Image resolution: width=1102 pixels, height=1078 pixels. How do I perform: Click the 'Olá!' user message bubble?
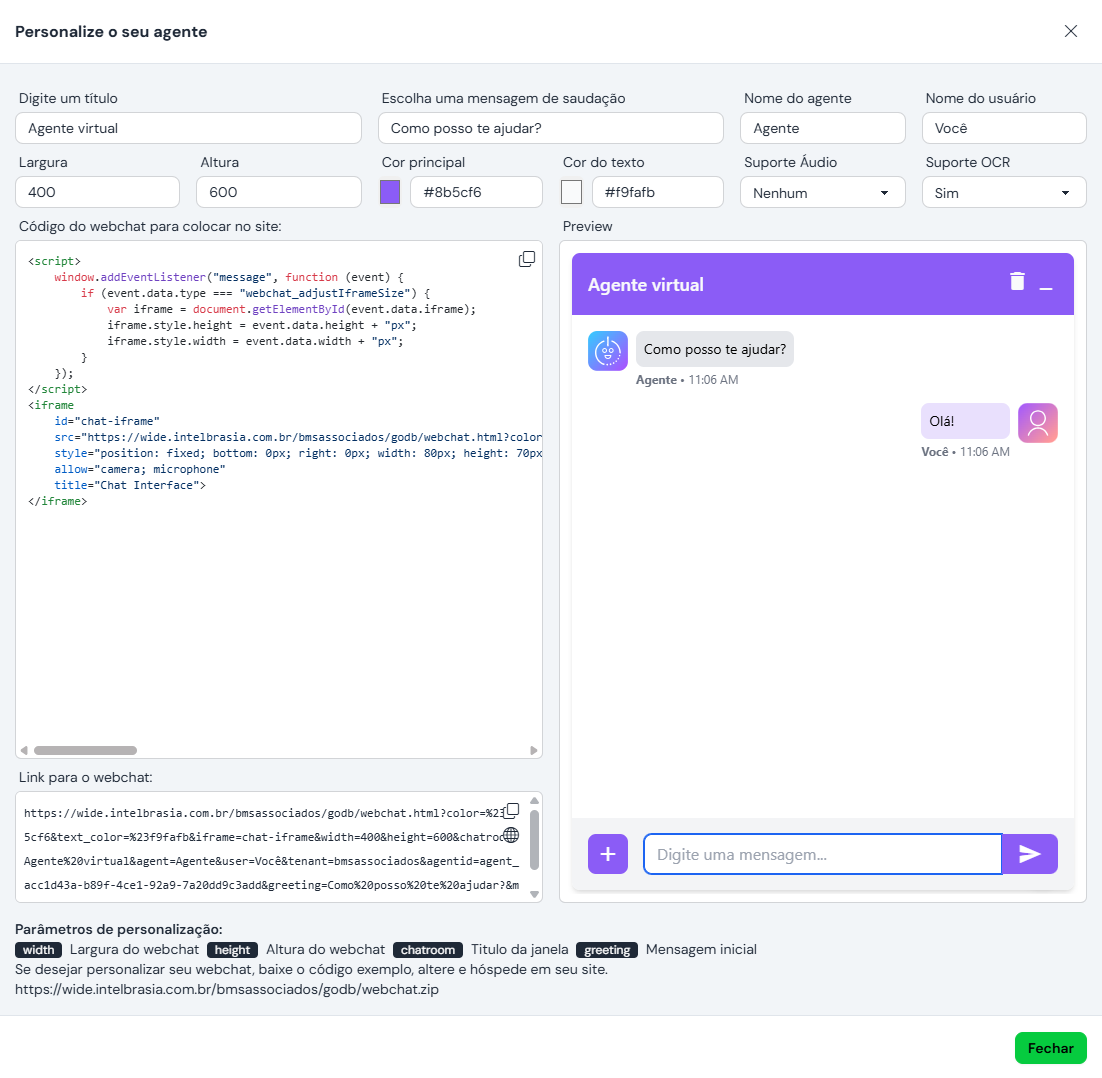[x=965, y=421]
